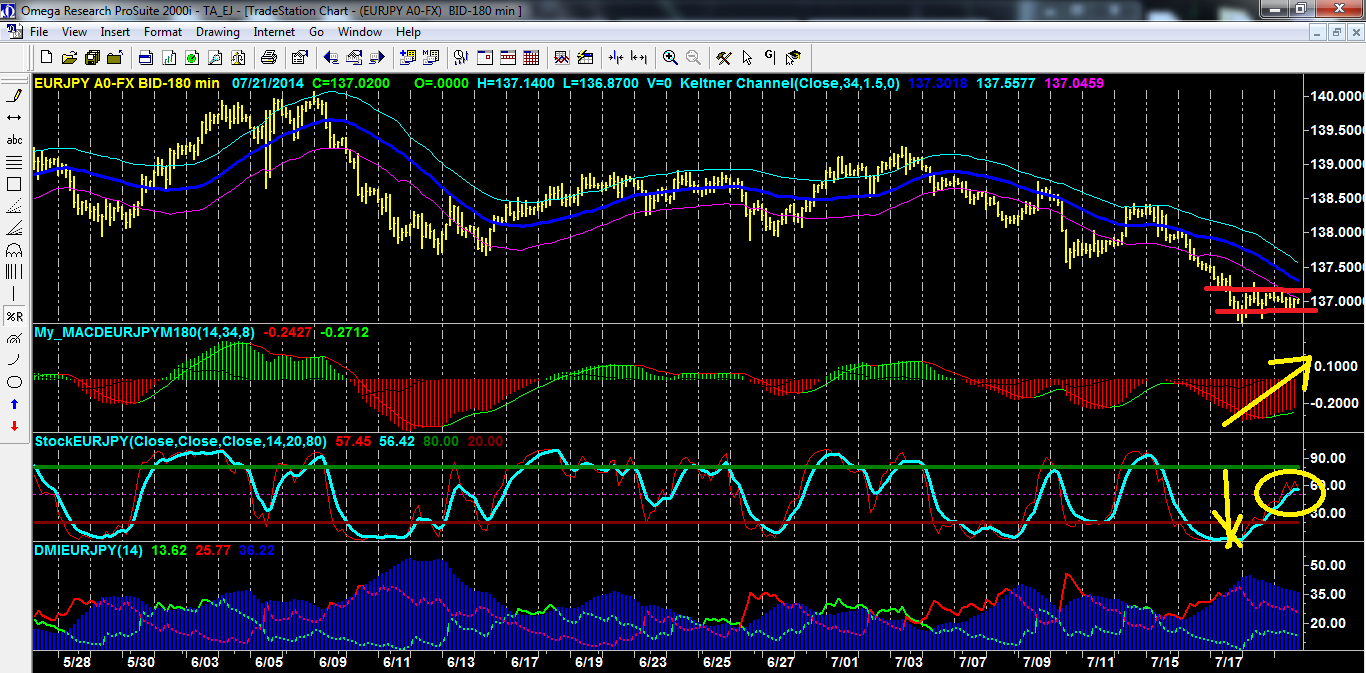Click the zoom in magnifier icon
The width and height of the screenshot is (1366, 673).
coord(670,58)
